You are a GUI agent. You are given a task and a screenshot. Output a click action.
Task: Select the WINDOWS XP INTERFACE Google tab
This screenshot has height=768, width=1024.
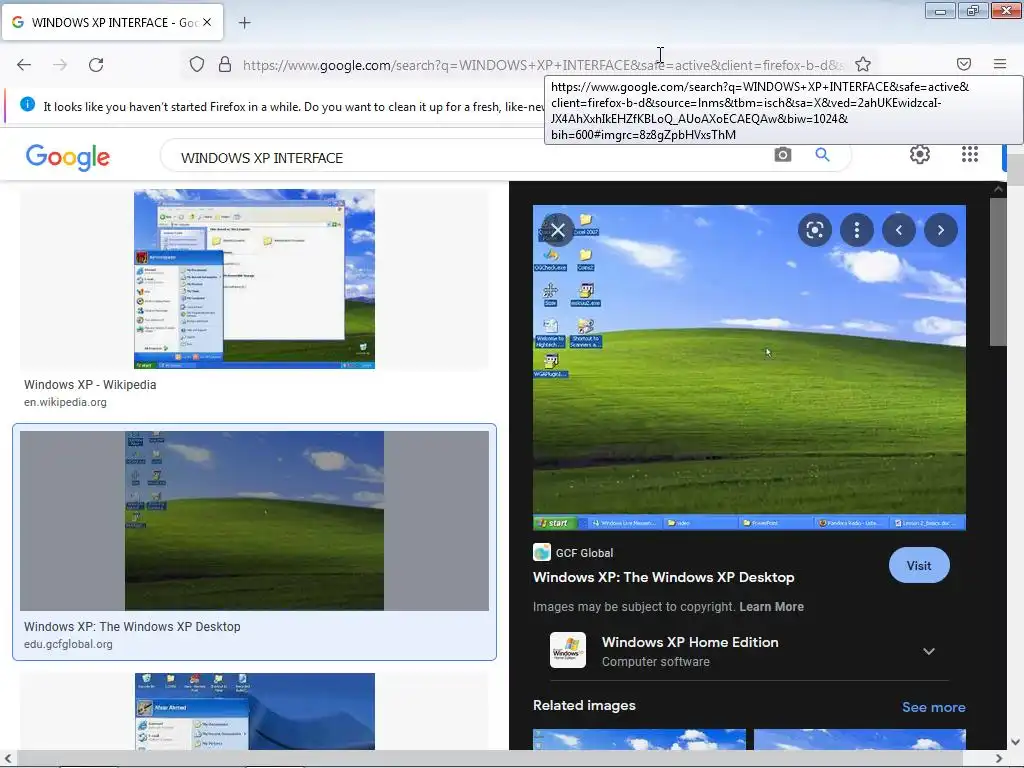click(x=112, y=22)
